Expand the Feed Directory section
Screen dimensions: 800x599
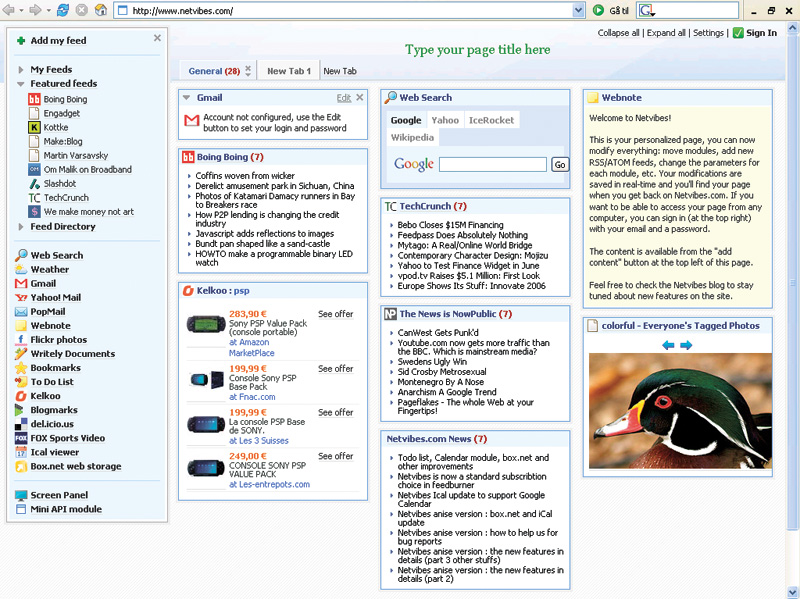click(x=22, y=227)
